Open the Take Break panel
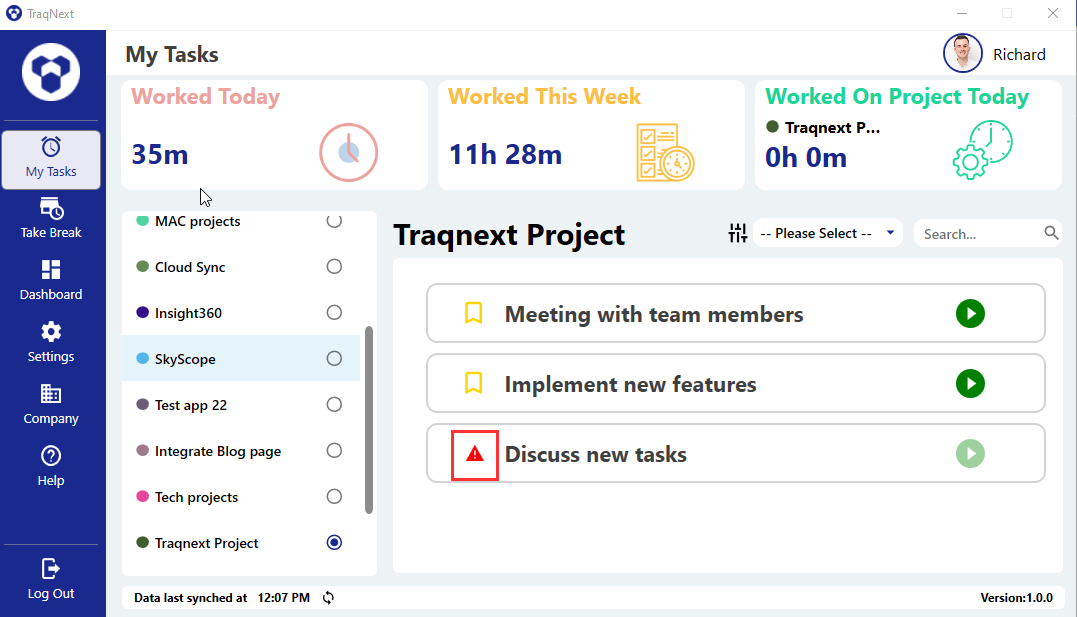Screen dimensions: 1077x617 (50, 218)
